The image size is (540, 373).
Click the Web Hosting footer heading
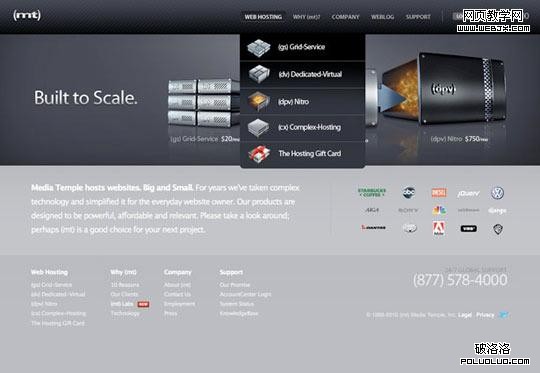(49, 272)
